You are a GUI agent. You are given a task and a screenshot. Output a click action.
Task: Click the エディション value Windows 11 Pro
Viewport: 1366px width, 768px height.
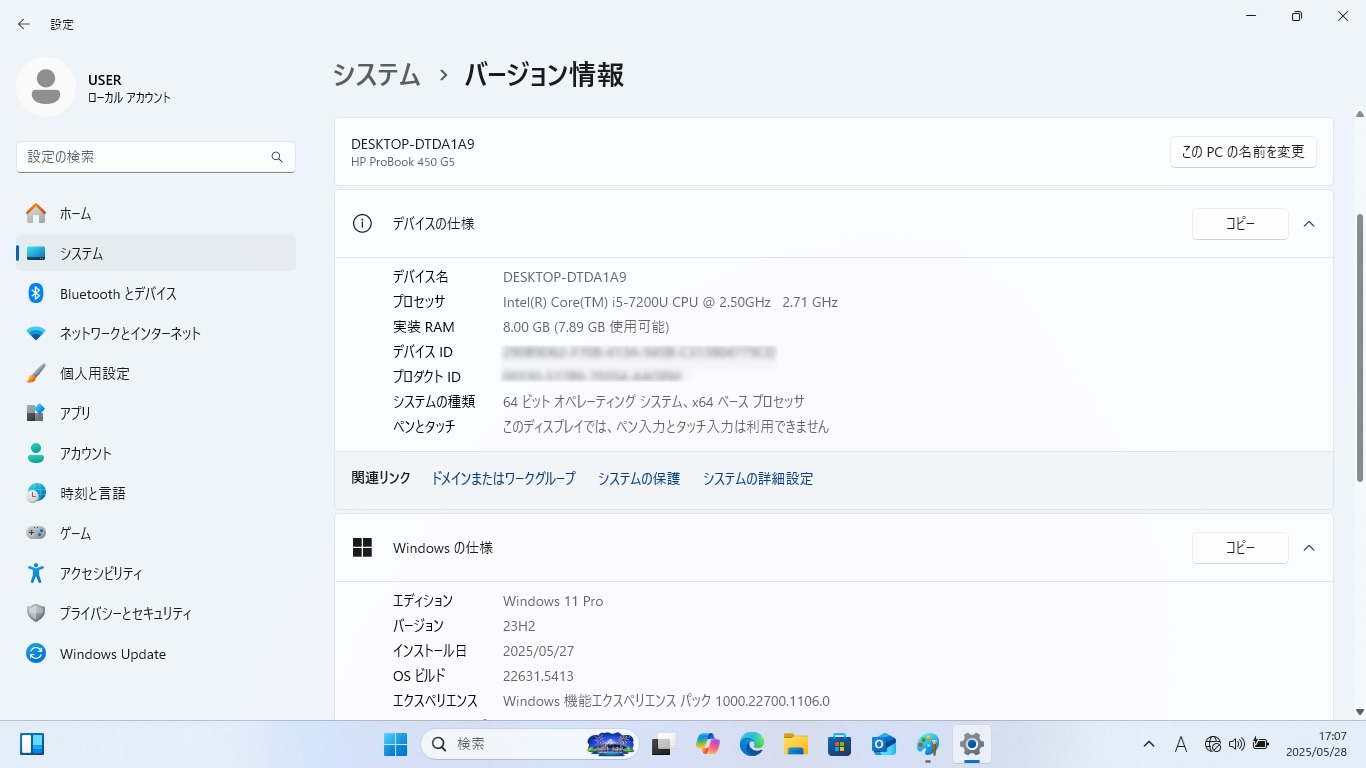(553, 601)
